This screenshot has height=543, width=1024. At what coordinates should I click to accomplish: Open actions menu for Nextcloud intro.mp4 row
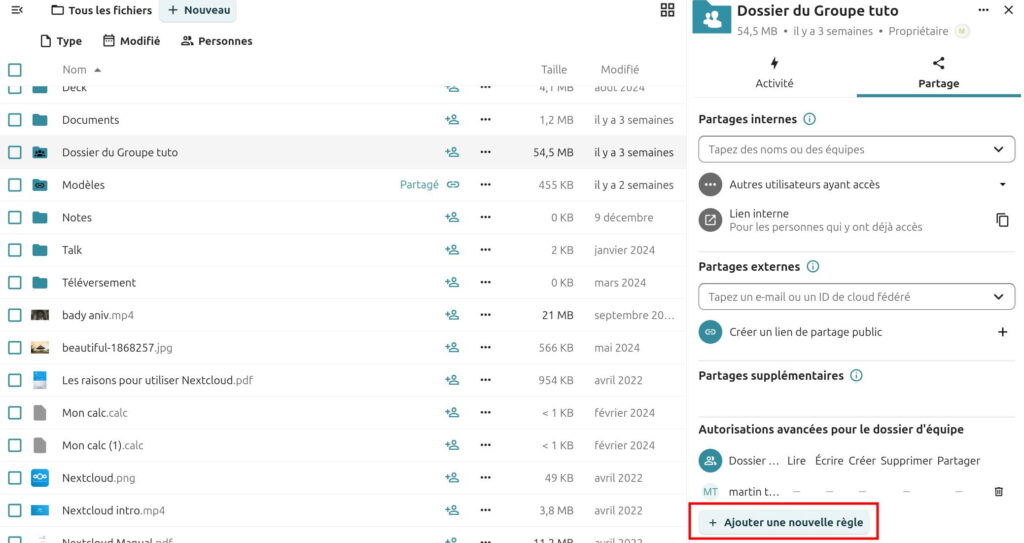pyautogui.click(x=485, y=510)
